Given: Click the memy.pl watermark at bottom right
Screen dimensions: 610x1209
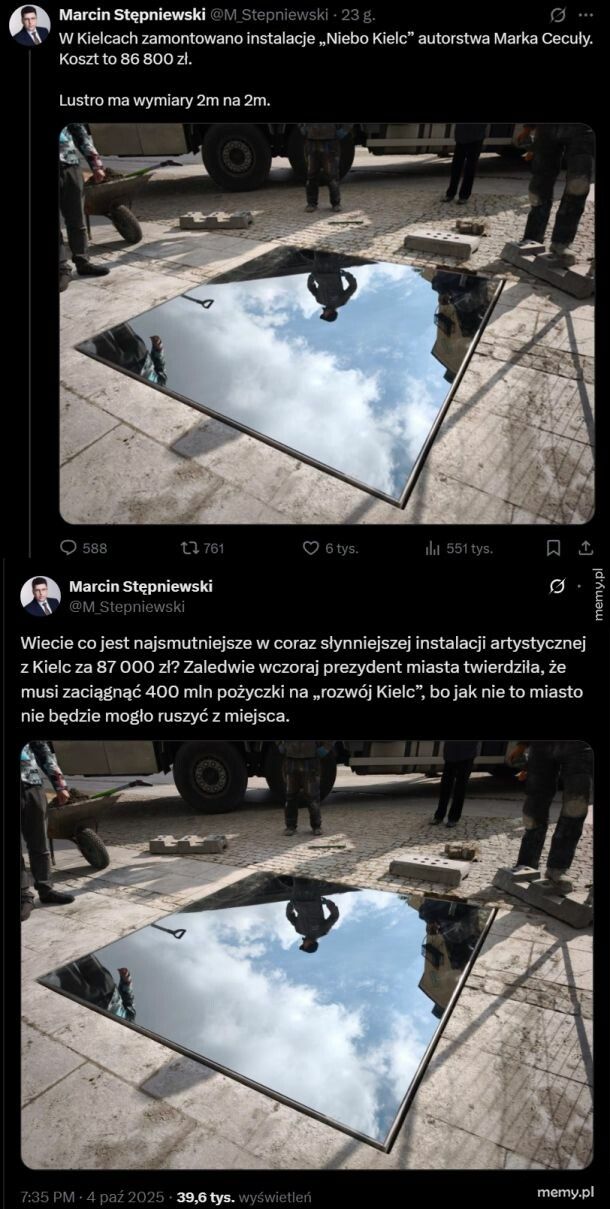Looking at the screenshot, I should tap(567, 1193).
